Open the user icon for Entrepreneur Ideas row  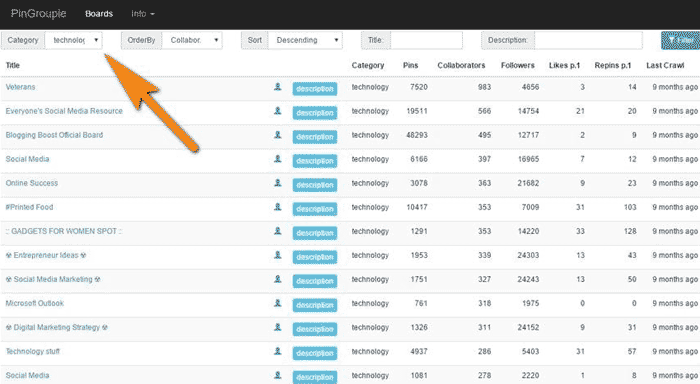(x=277, y=255)
